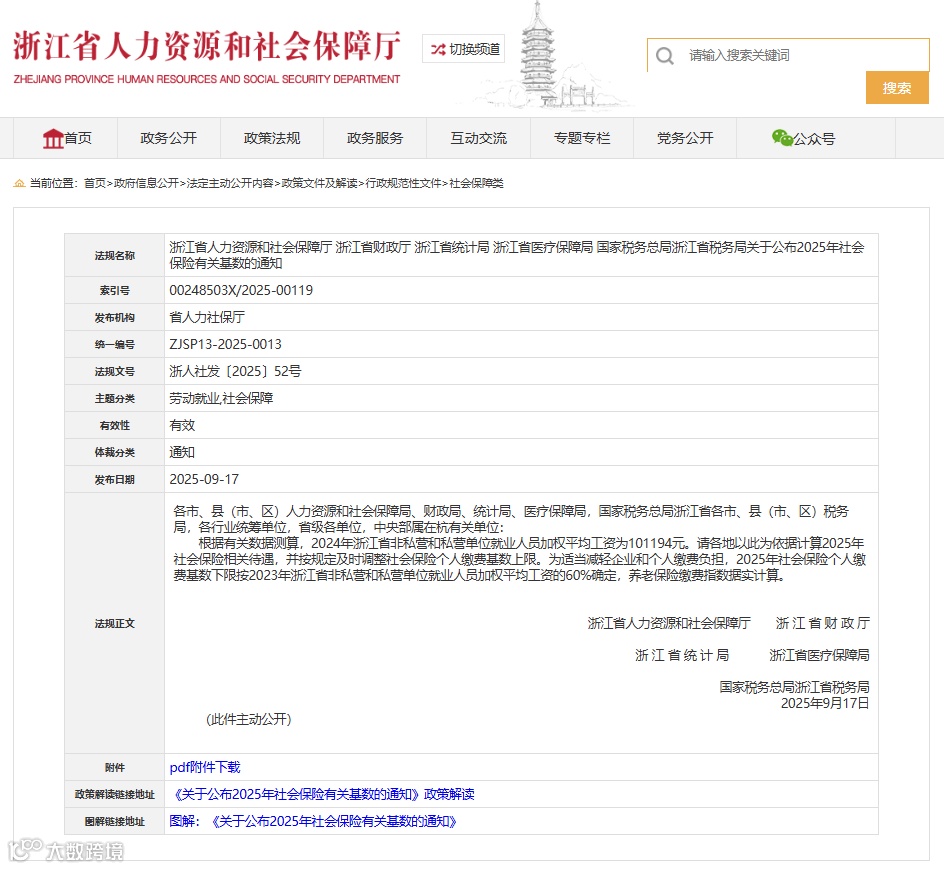Click the 切换频道 button
The image size is (944, 869).
click(464, 49)
